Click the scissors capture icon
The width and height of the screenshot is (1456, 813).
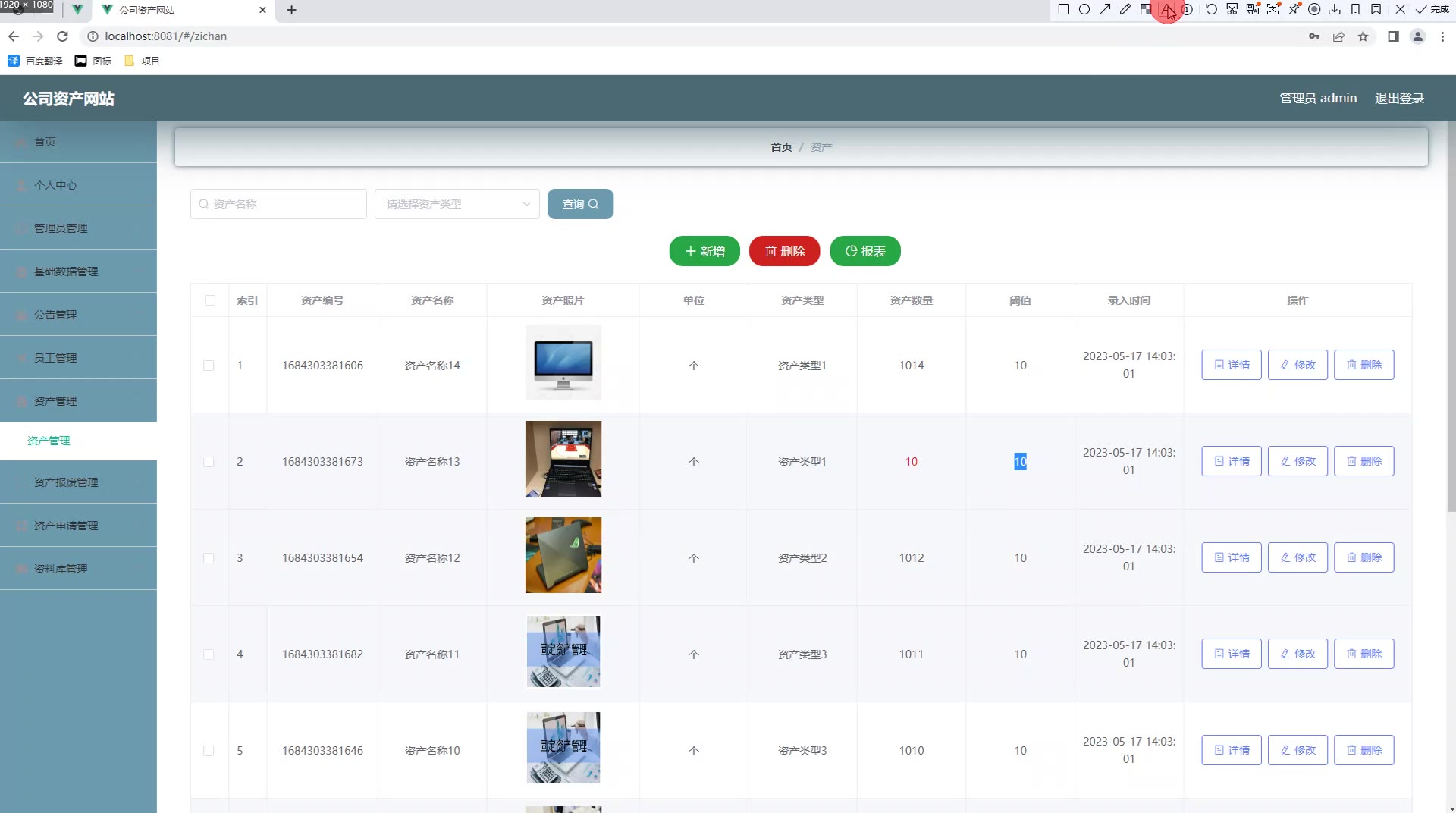click(1232, 10)
